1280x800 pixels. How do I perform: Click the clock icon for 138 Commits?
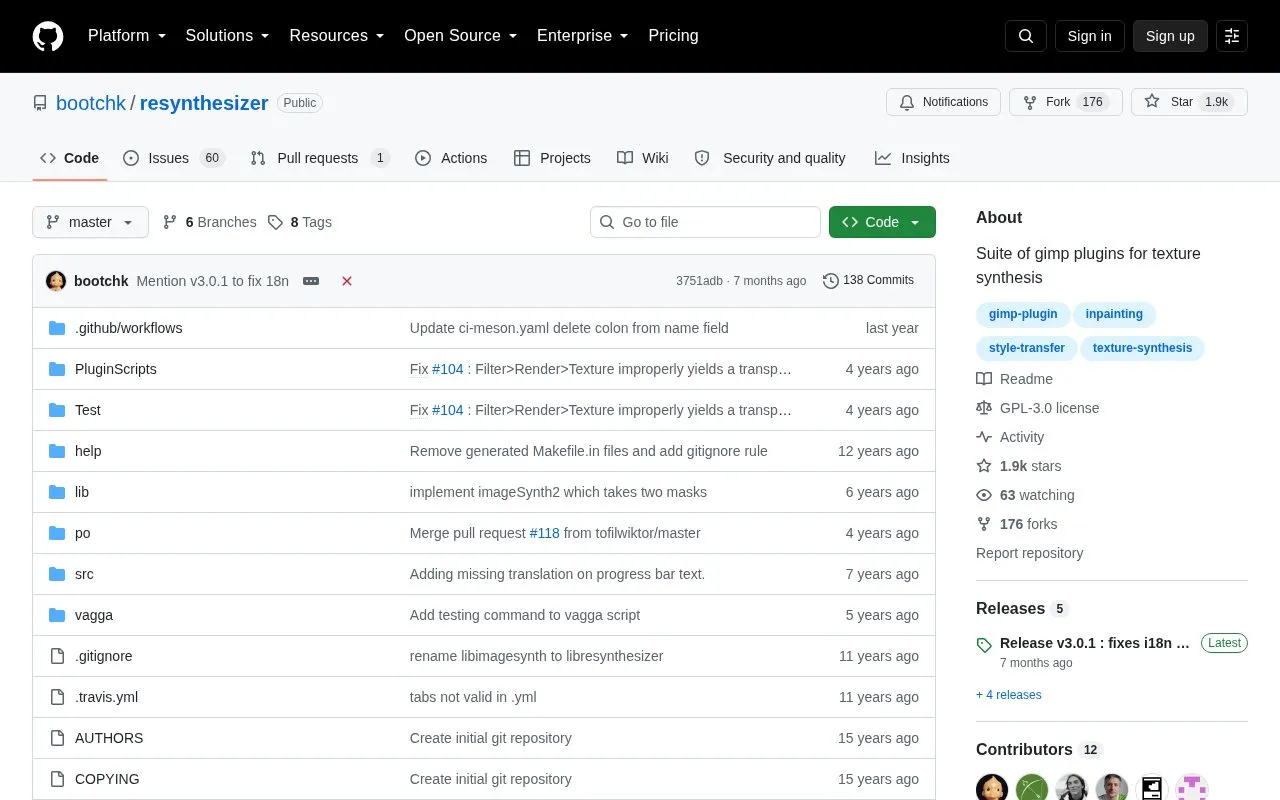click(x=830, y=281)
